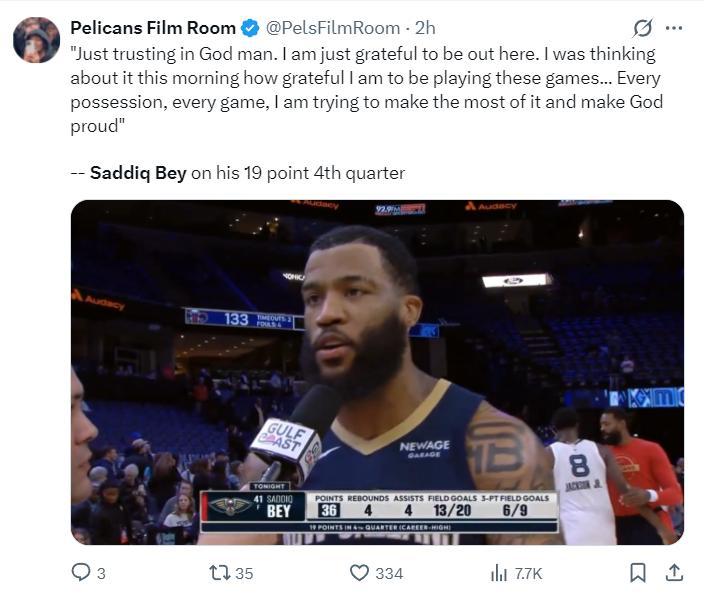Open the Pelicans Film Room profile picture

click(x=36, y=39)
